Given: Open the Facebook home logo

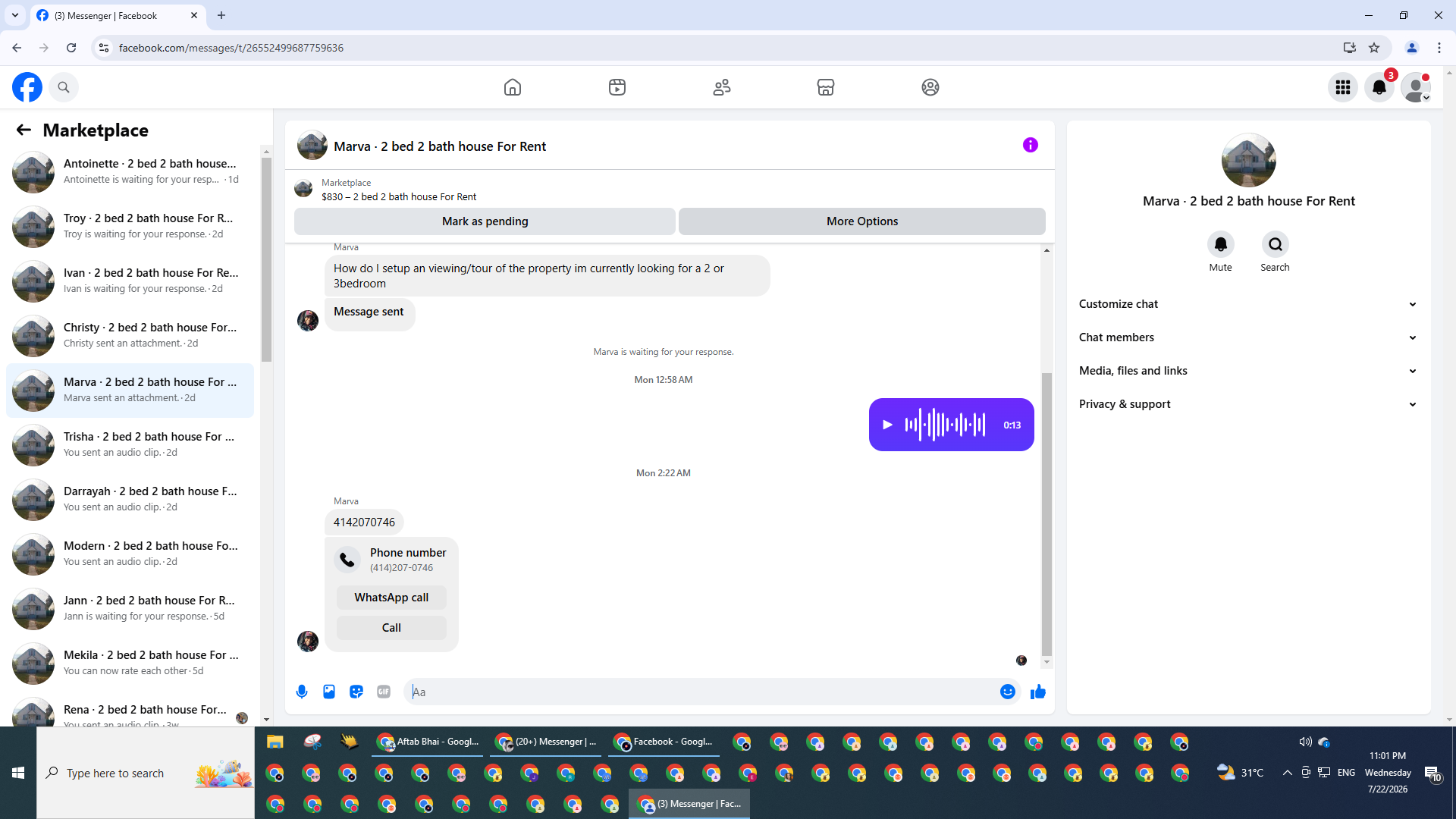Looking at the screenshot, I should [27, 87].
